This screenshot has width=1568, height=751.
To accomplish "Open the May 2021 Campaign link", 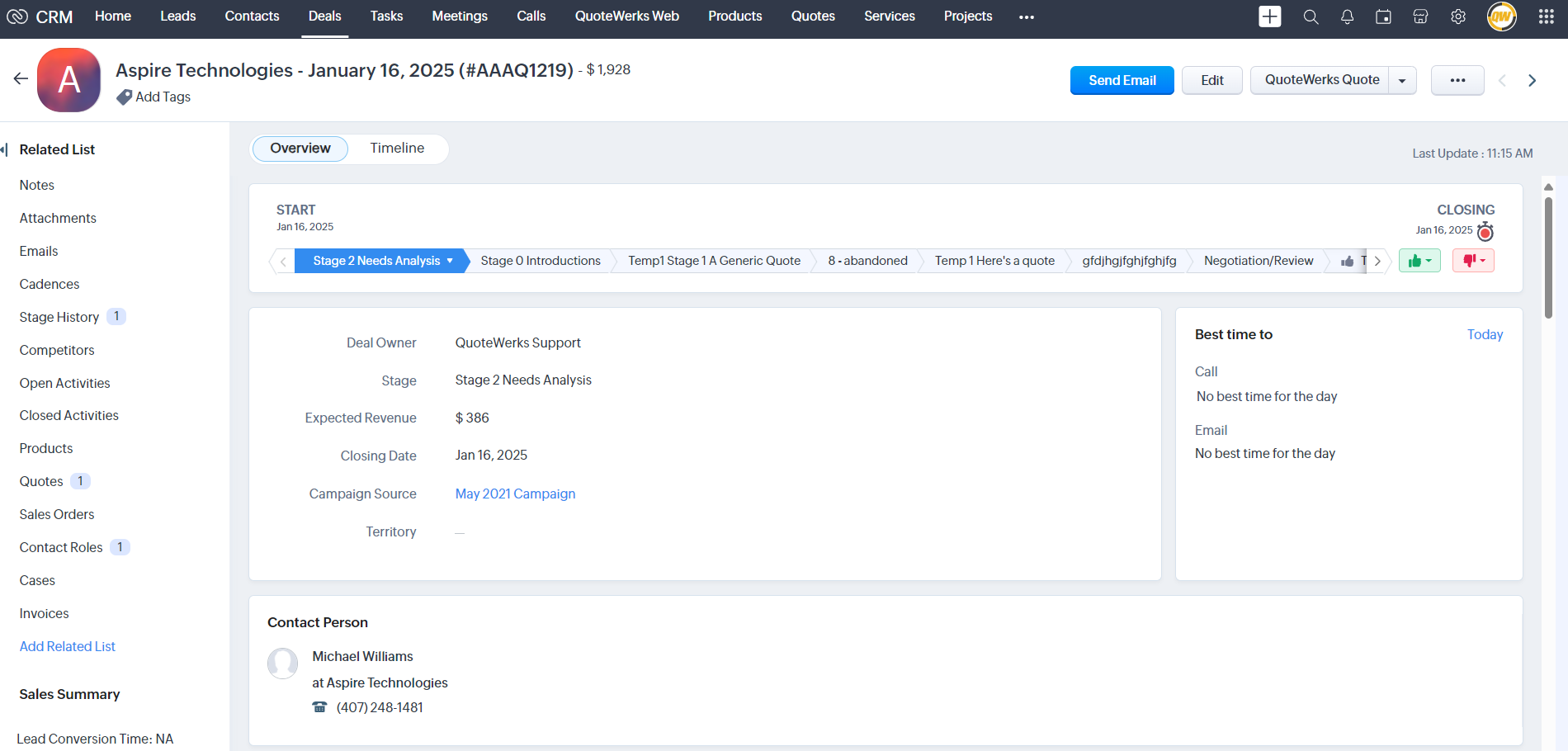I will pos(515,494).
